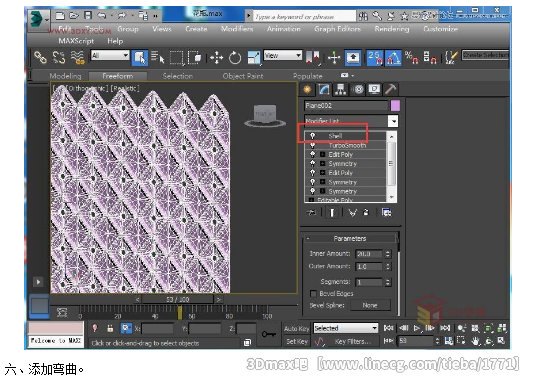The image size is (559, 383).
Task: Open the Modifiers menu
Action: [237, 29]
